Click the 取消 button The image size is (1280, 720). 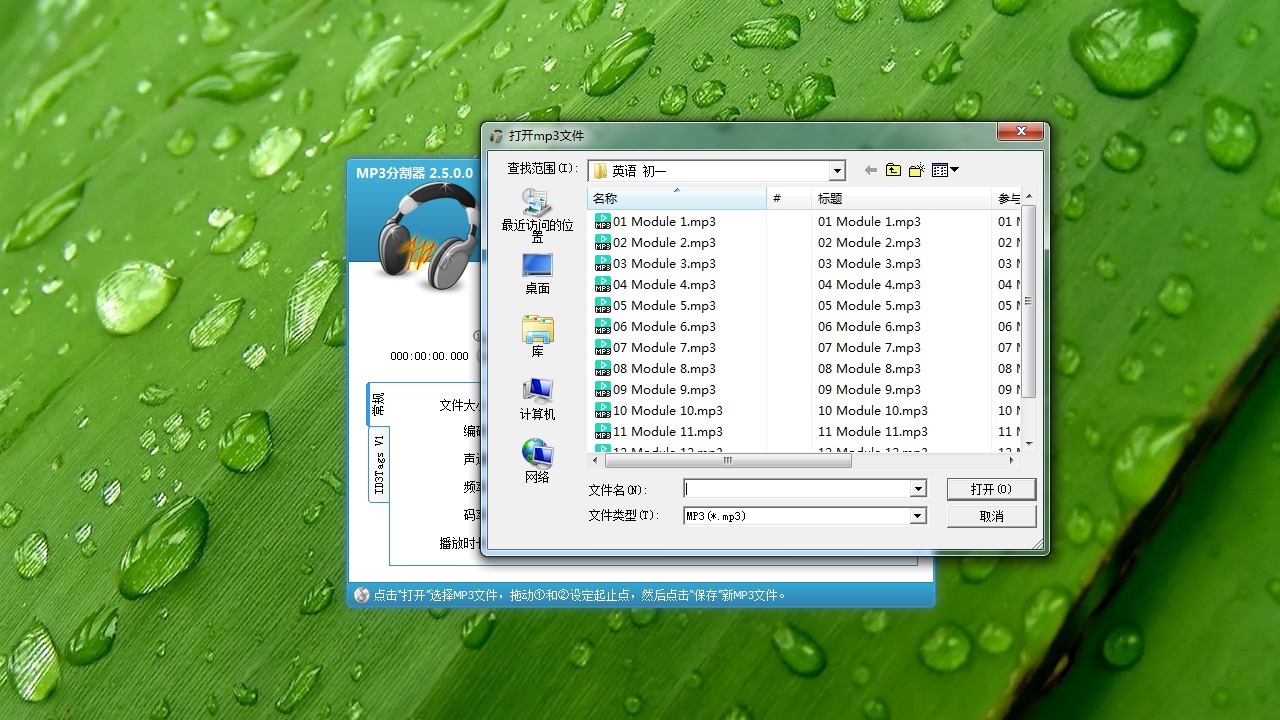991,515
